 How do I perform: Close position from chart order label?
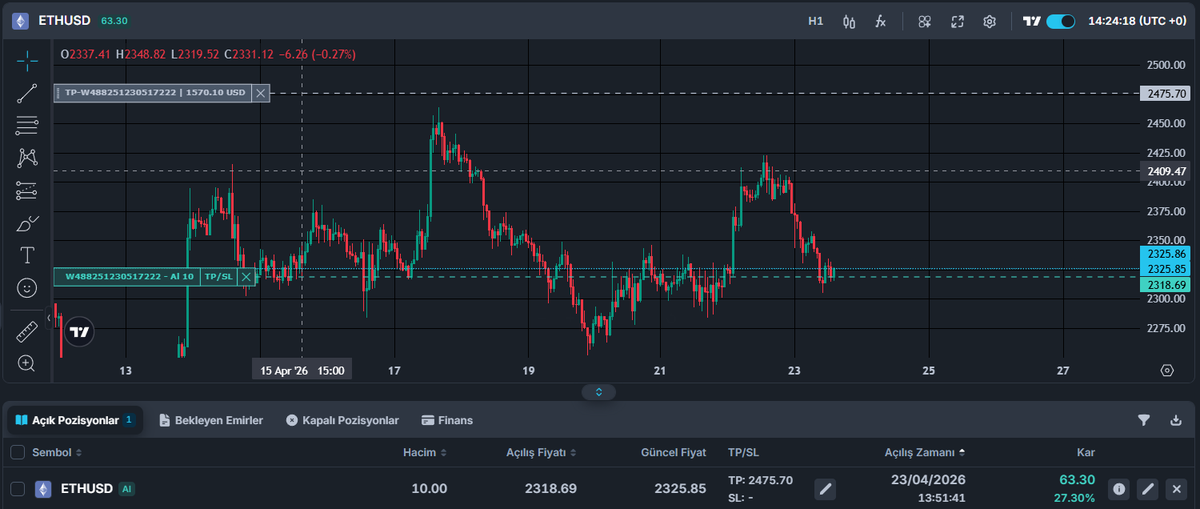245,277
